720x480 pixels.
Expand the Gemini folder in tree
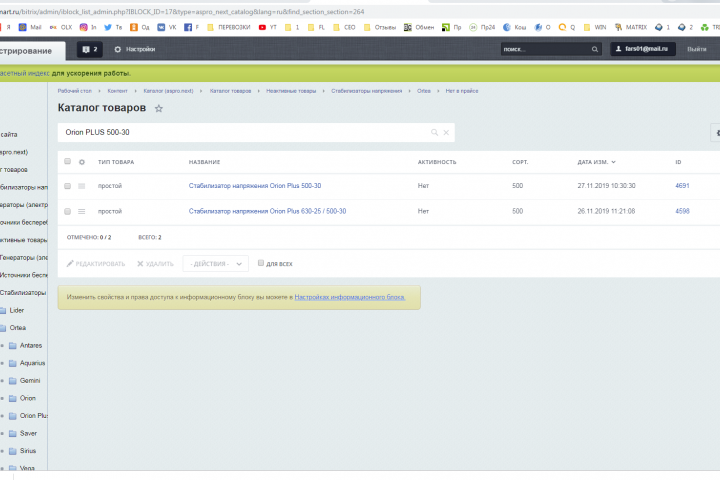(x=2, y=380)
